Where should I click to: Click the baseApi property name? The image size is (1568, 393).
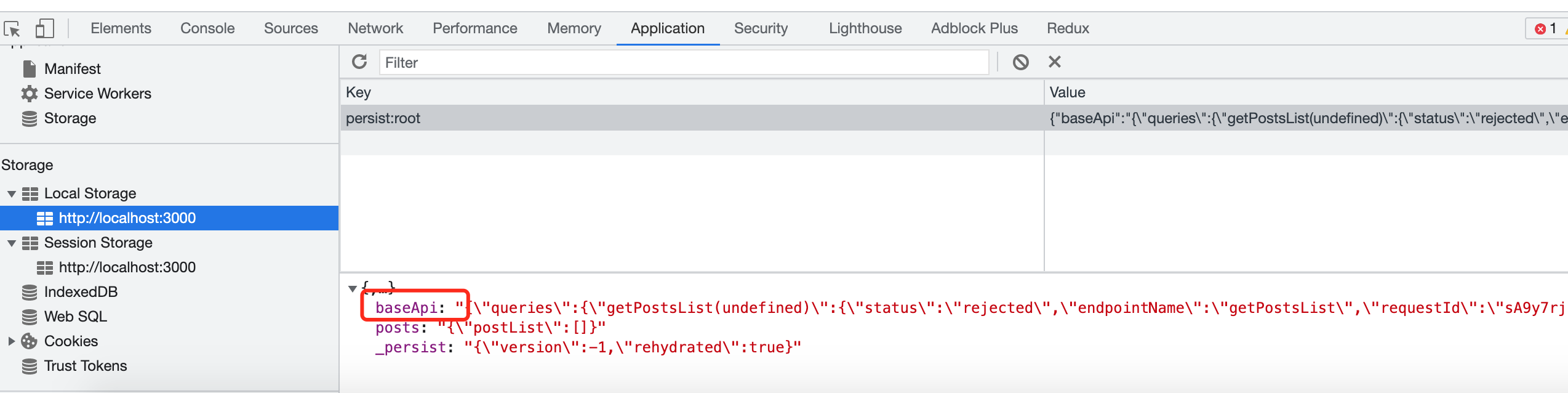406,307
